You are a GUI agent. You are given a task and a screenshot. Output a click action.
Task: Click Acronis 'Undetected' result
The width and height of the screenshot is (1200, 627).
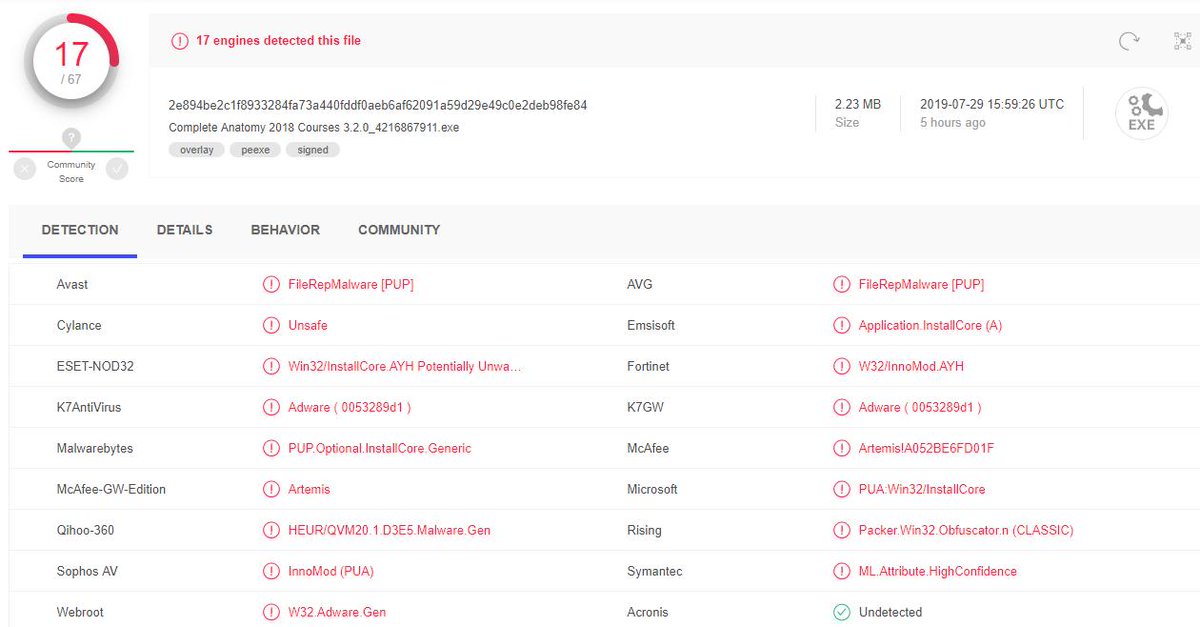pos(890,613)
